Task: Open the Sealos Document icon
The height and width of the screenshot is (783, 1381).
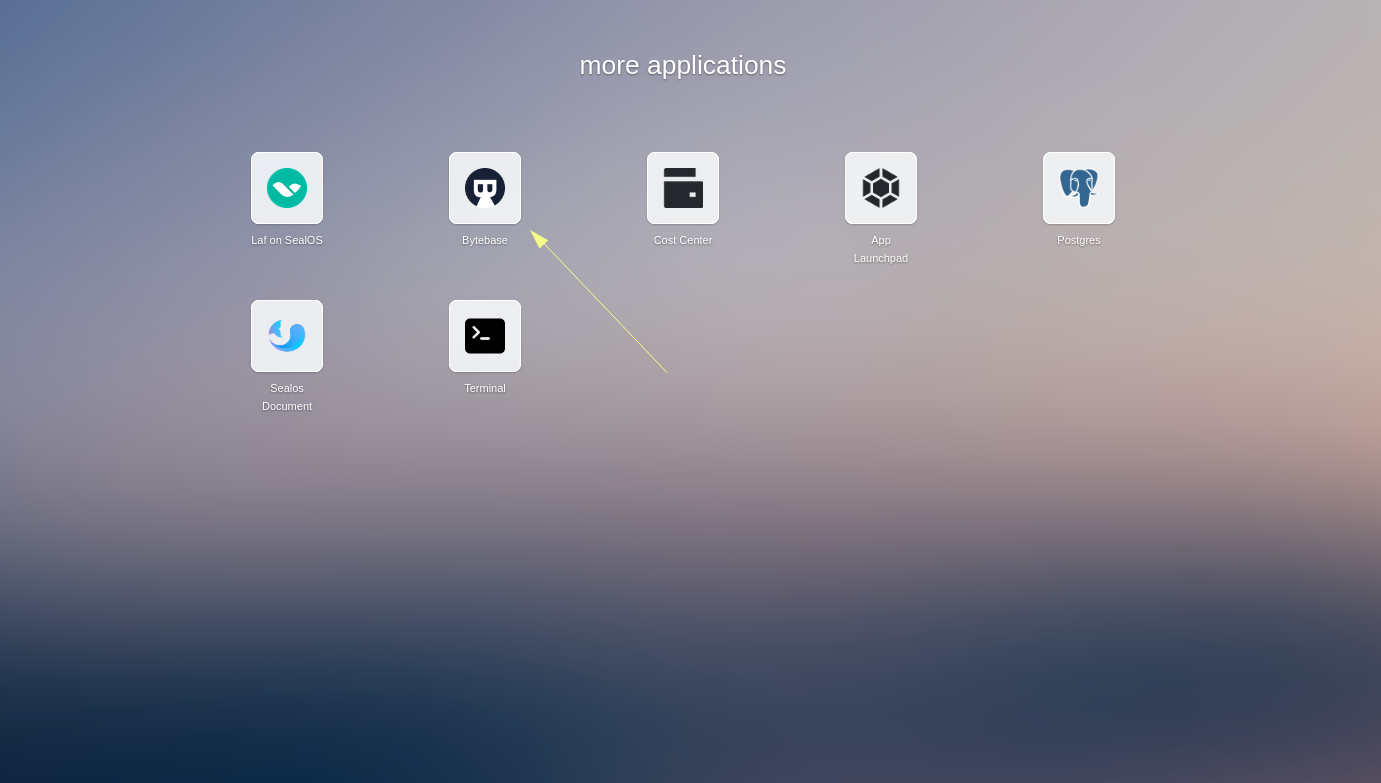Action: coord(287,336)
